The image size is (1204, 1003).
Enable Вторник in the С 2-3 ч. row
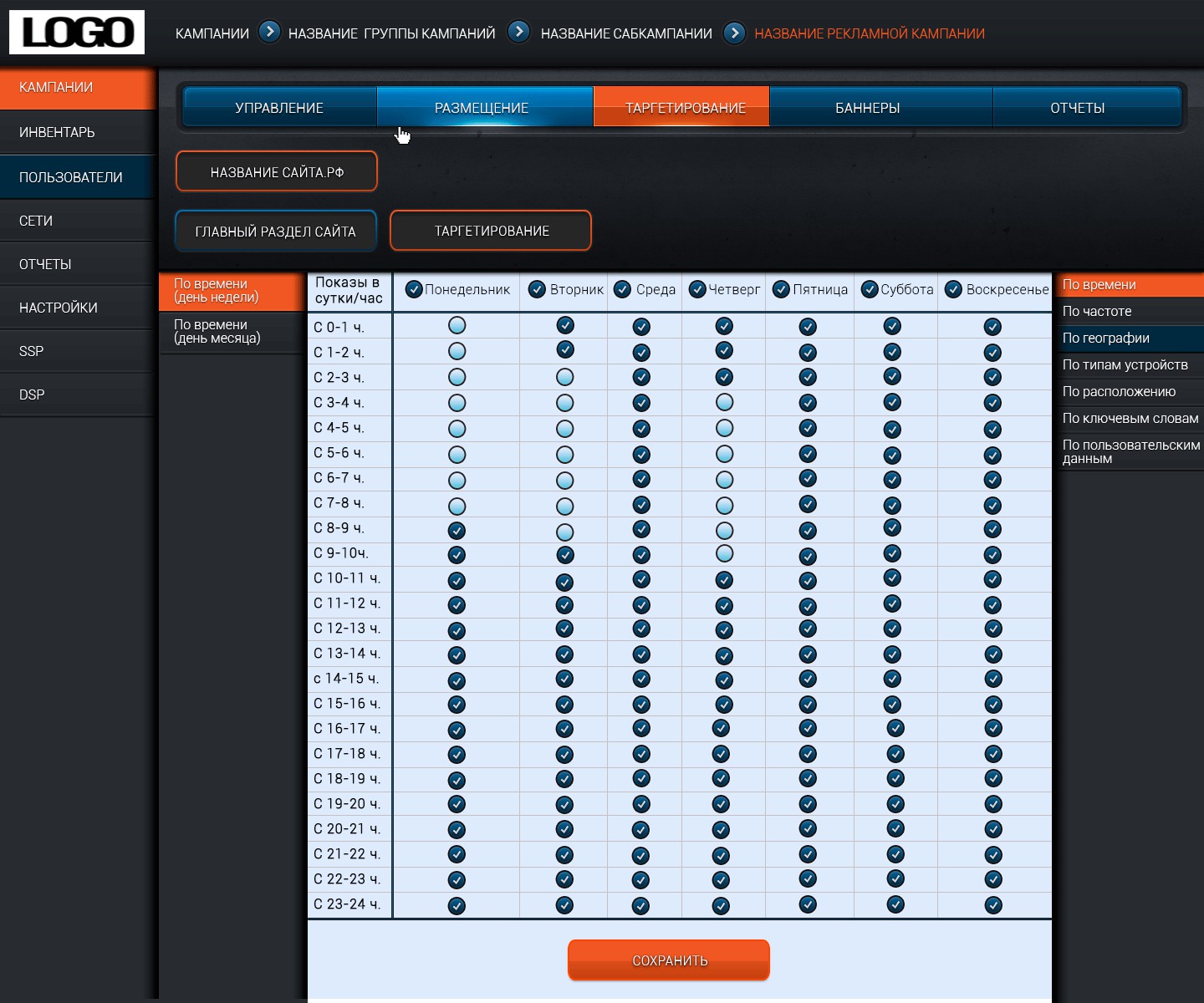click(x=565, y=377)
